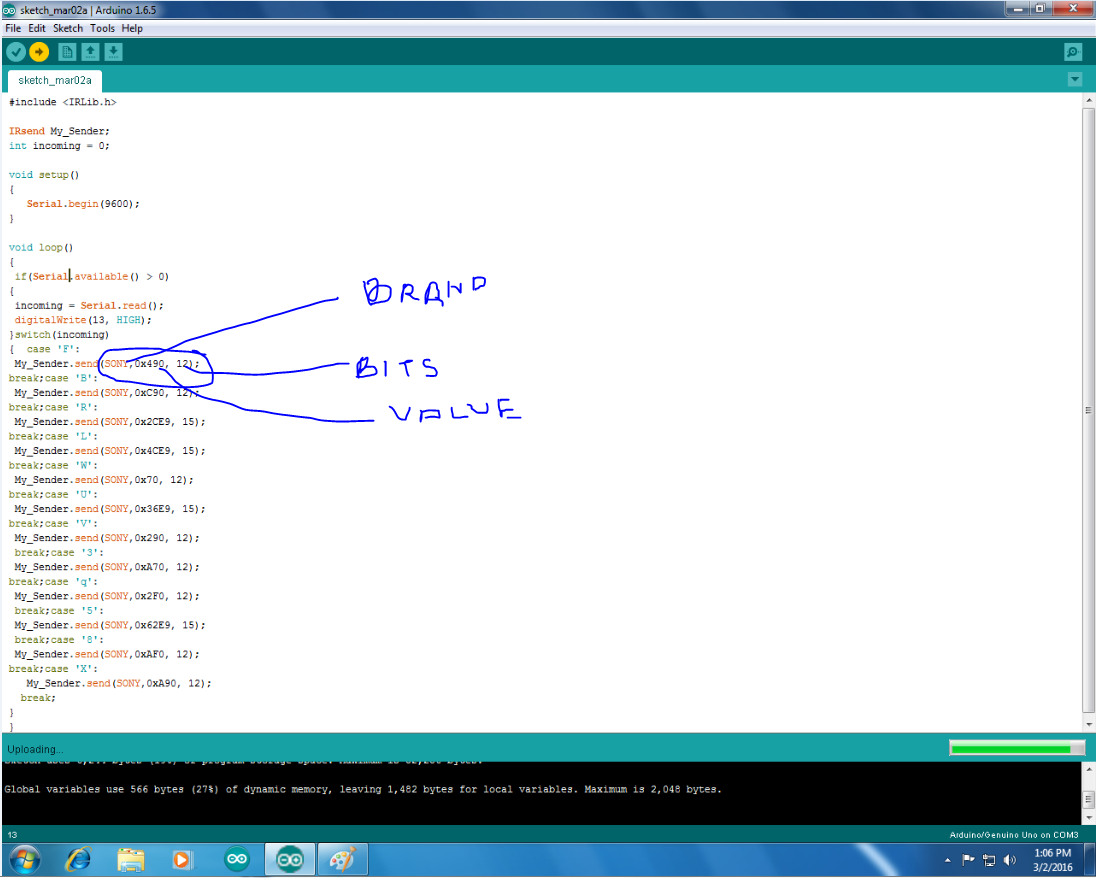The width and height of the screenshot is (1096, 878).
Task: Create a new sketch with New icon
Action: click(x=67, y=52)
